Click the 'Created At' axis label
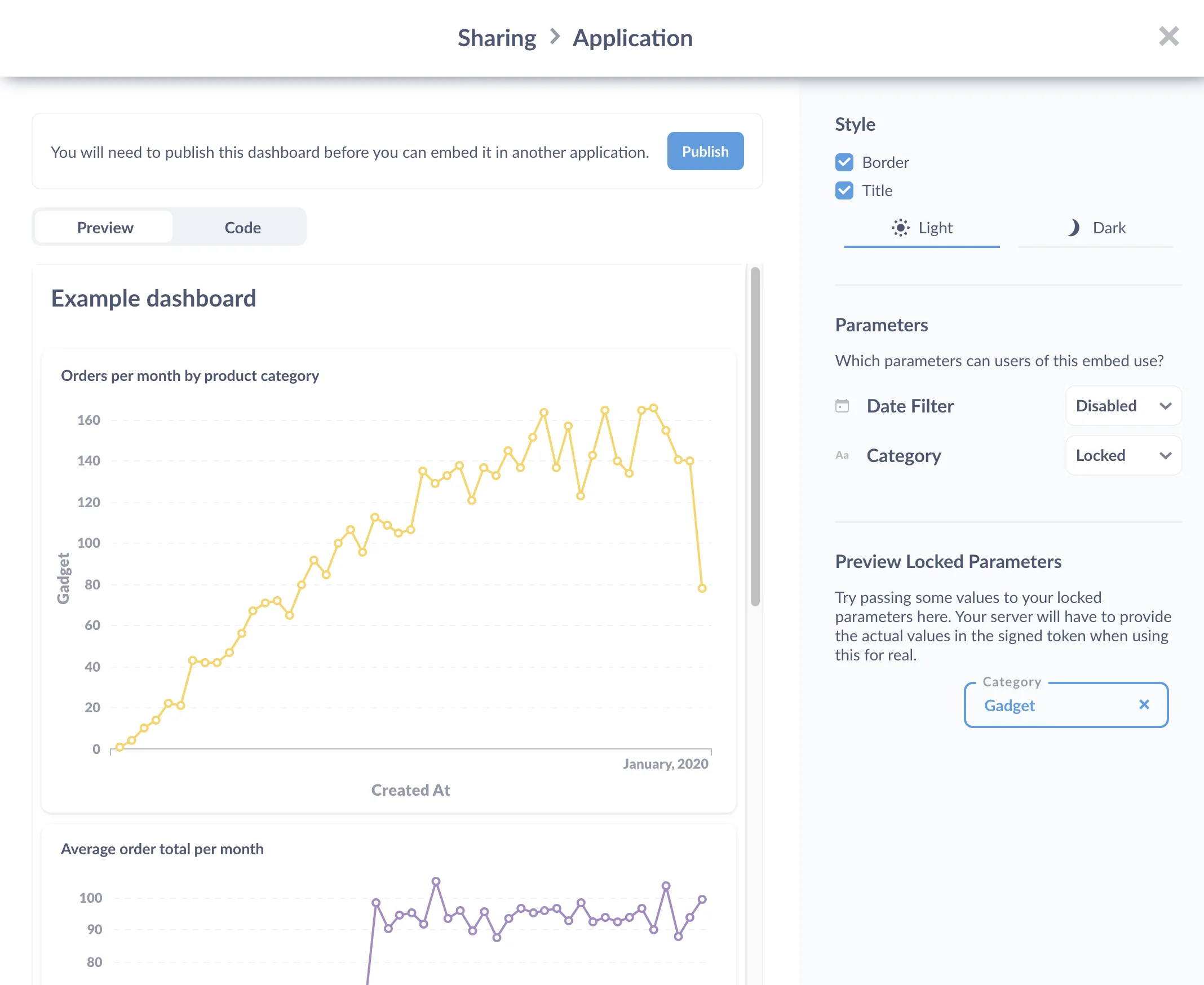This screenshot has width=1204, height=985. coord(410,790)
